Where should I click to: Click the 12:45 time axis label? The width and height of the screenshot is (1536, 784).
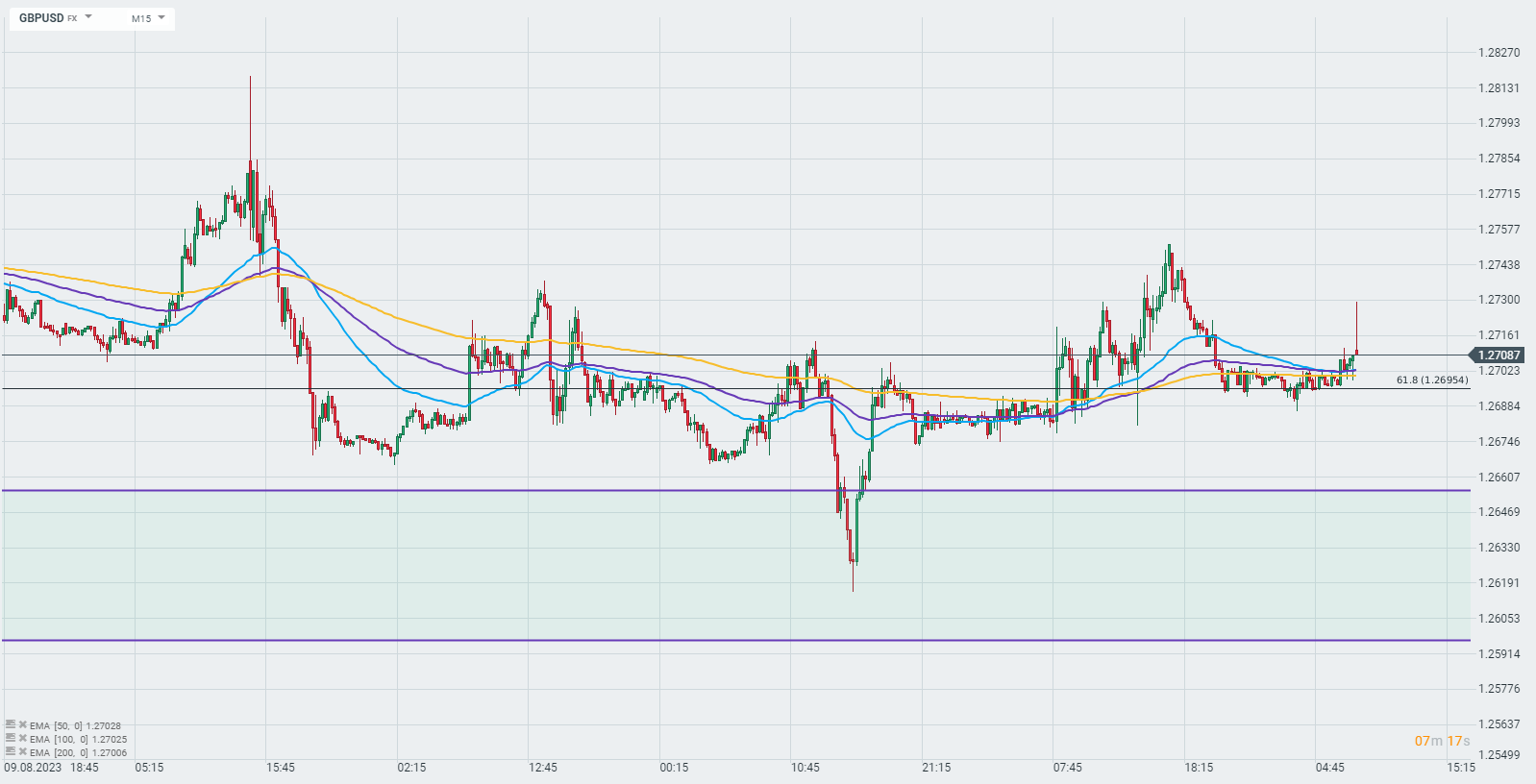tap(543, 768)
